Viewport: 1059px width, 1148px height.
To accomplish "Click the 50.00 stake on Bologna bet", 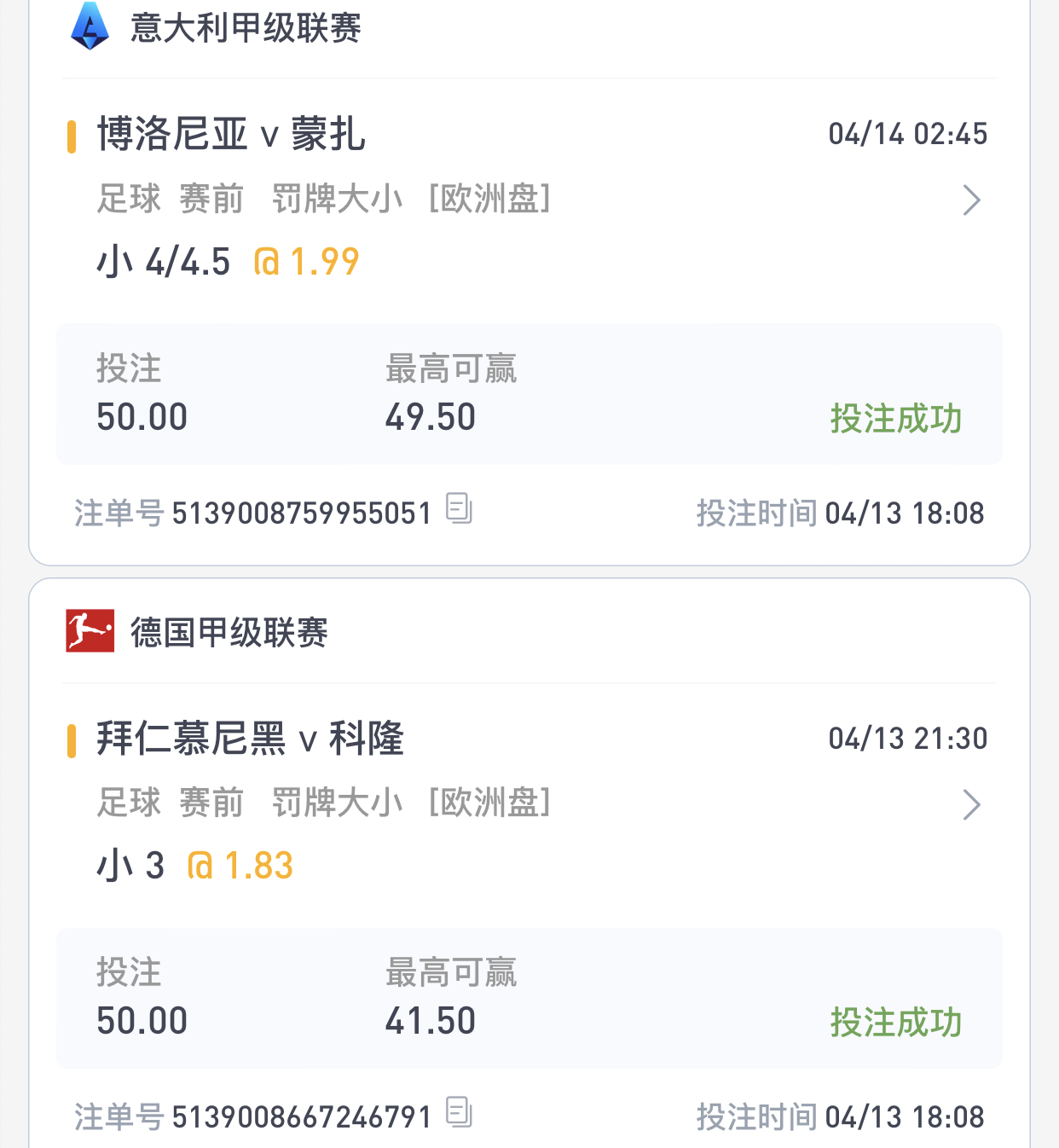I will 142,417.
